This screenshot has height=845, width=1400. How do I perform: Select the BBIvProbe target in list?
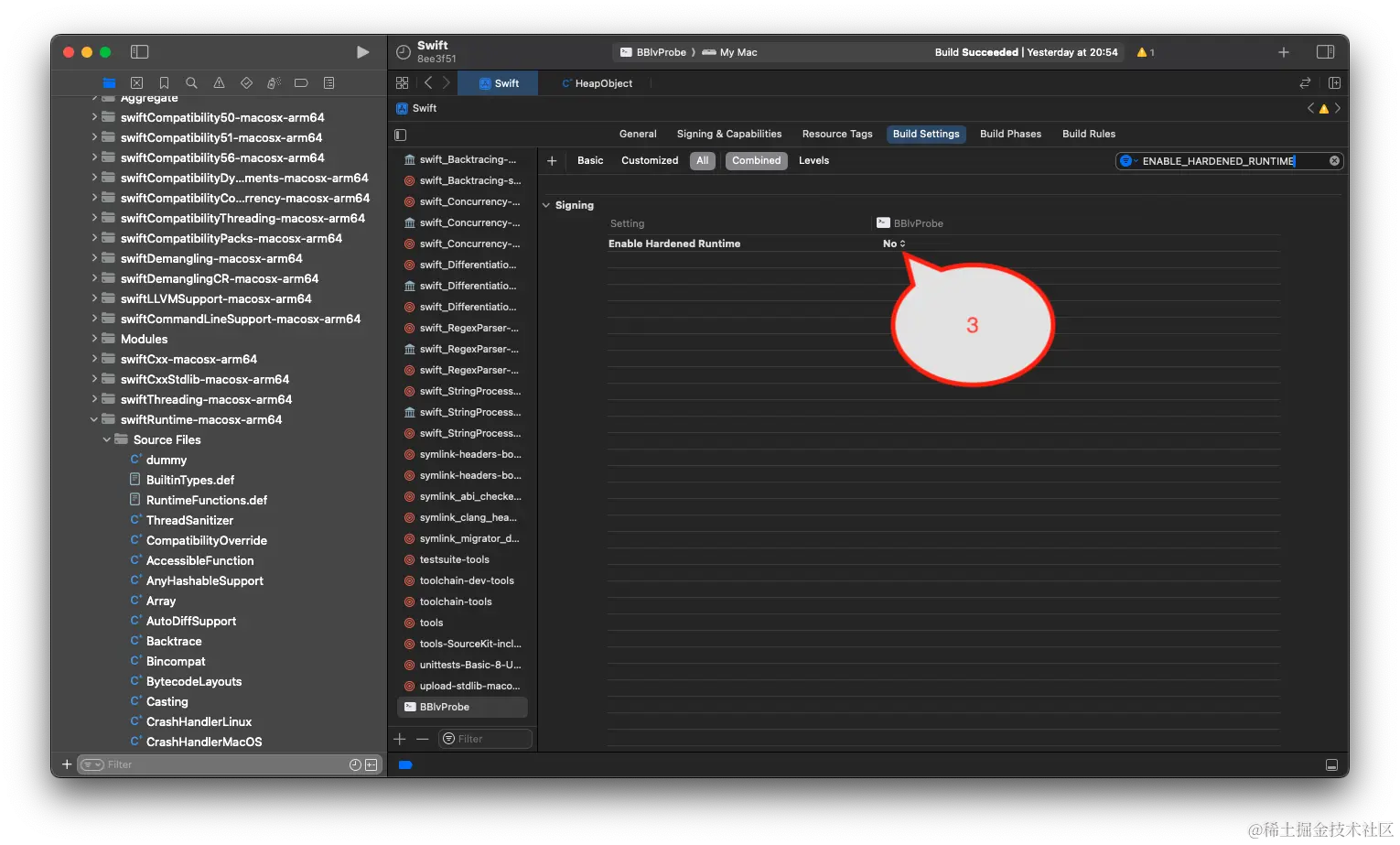pyautogui.click(x=463, y=707)
